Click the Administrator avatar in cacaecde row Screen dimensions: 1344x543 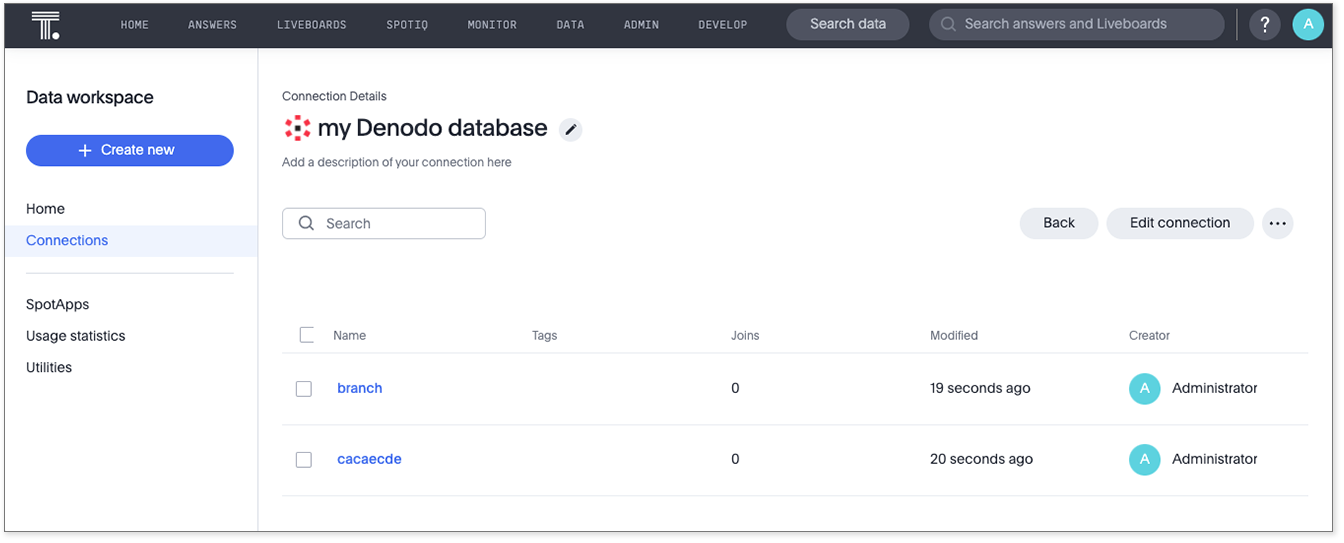coord(1144,460)
